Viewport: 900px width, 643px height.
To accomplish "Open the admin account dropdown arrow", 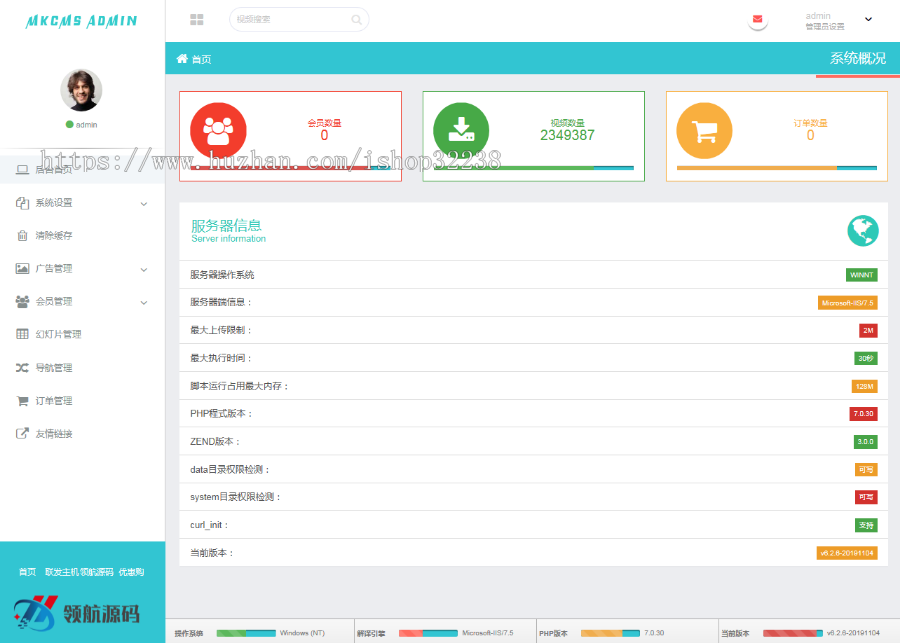I will [867, 19].
